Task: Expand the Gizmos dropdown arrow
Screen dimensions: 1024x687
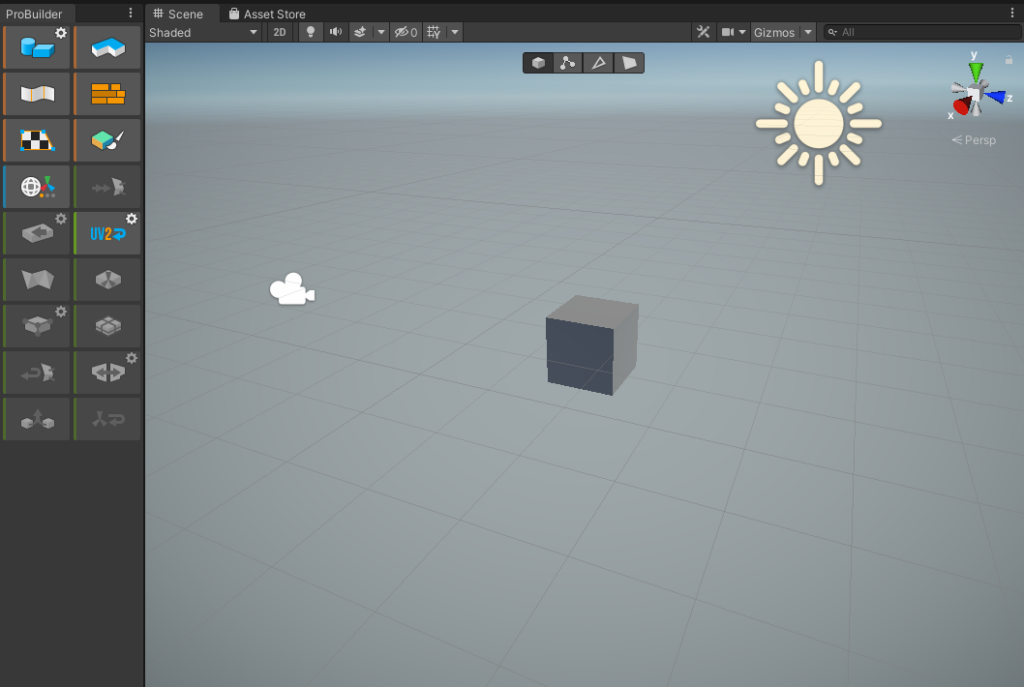Action: tap(808, 32)
